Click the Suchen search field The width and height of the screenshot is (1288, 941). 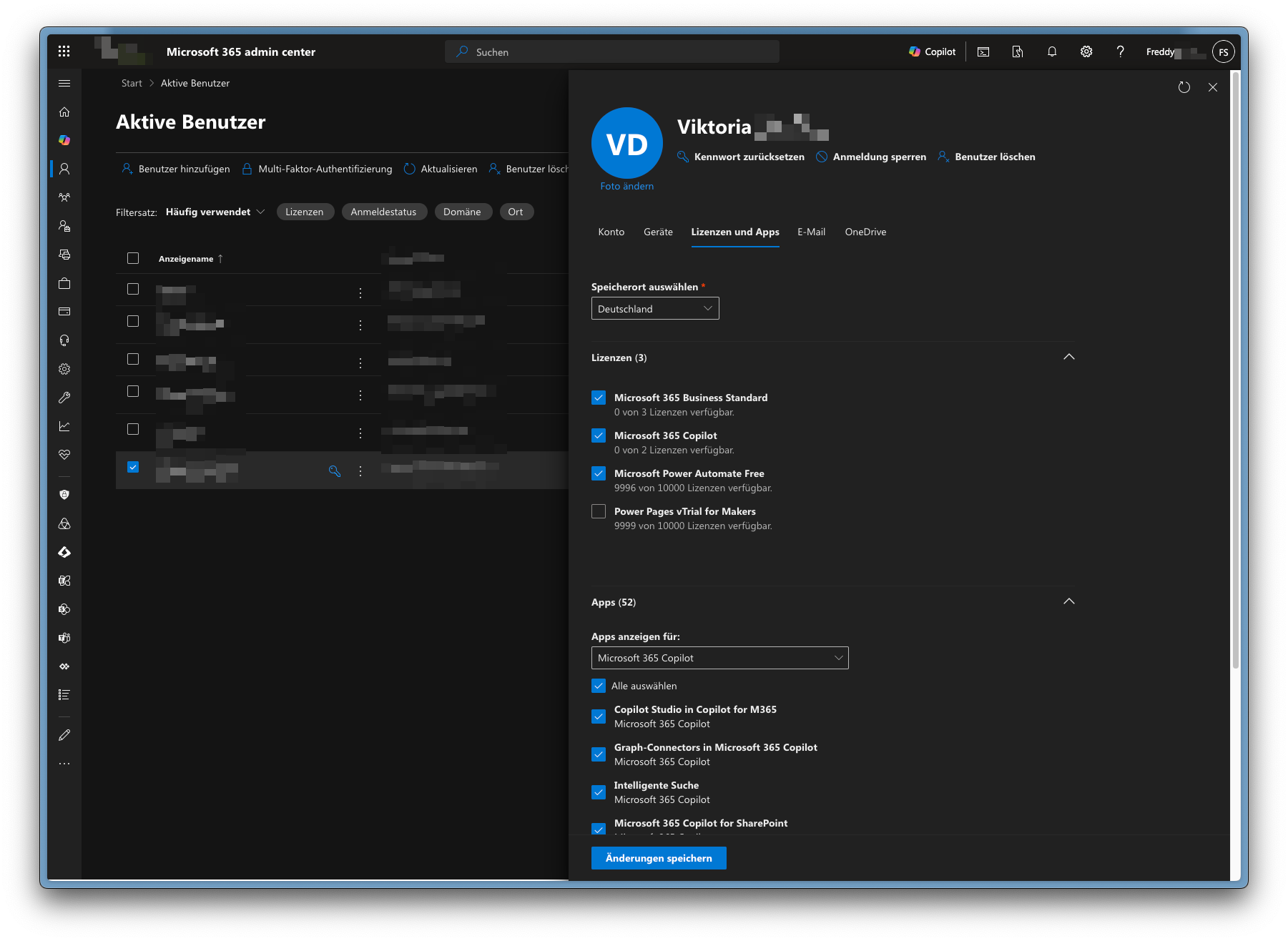(x=612, y=51)
